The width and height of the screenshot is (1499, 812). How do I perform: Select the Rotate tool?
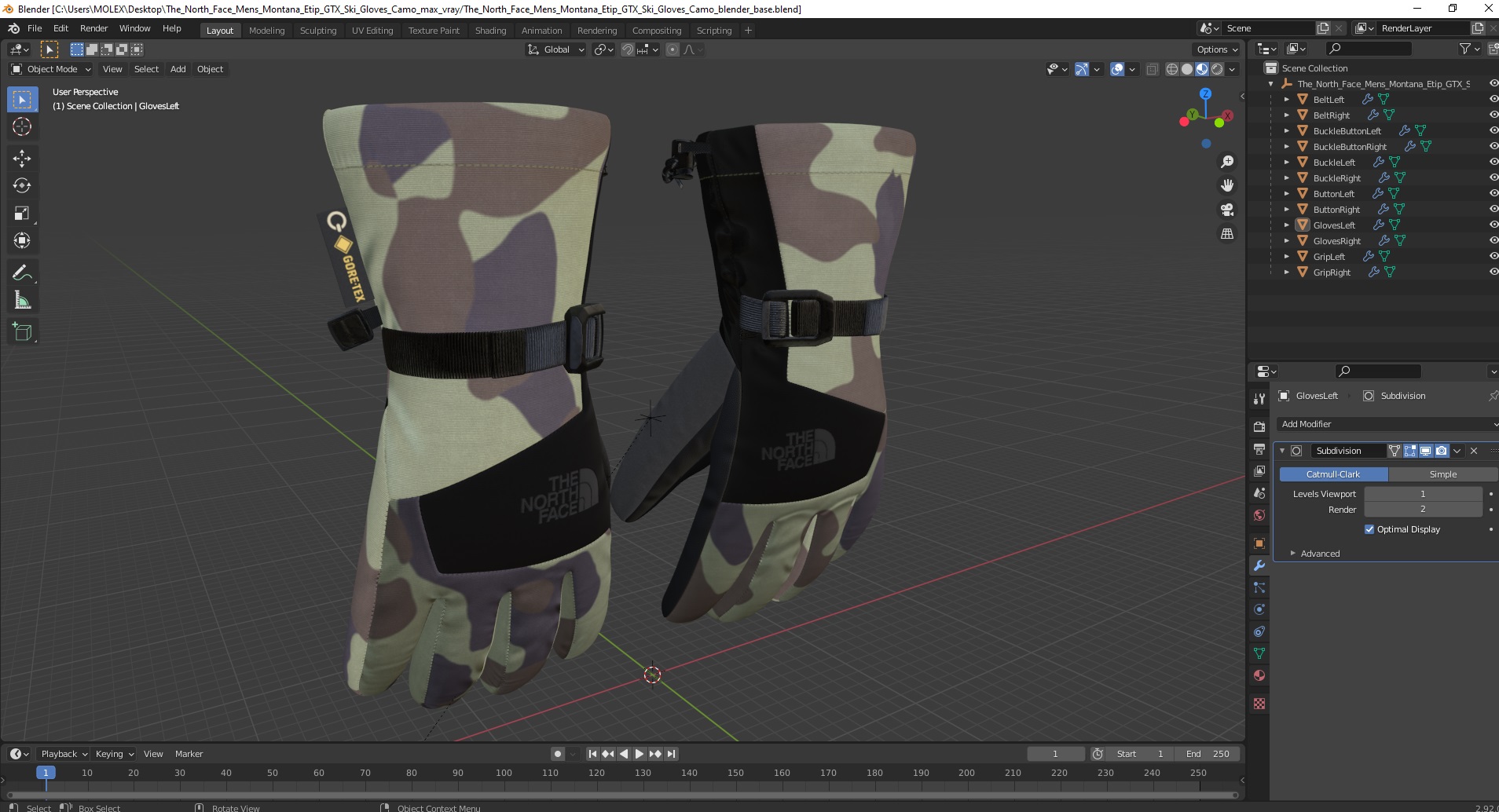click(x=22, y=186)
